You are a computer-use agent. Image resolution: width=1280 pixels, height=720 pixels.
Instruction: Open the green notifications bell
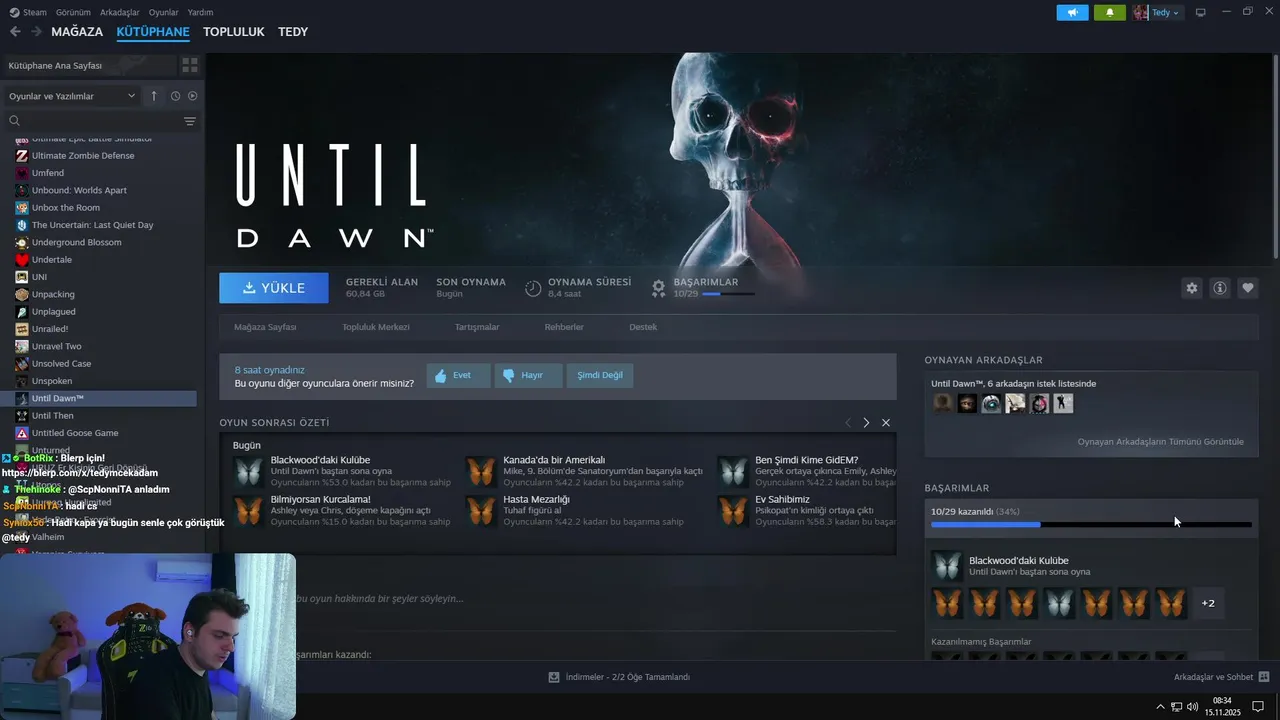[1110, 12]
